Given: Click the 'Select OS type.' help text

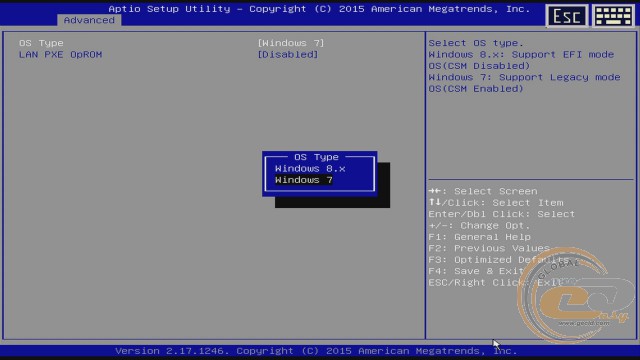Looking at the screenshot, I should pyautogui.click(x=476, y=43).
